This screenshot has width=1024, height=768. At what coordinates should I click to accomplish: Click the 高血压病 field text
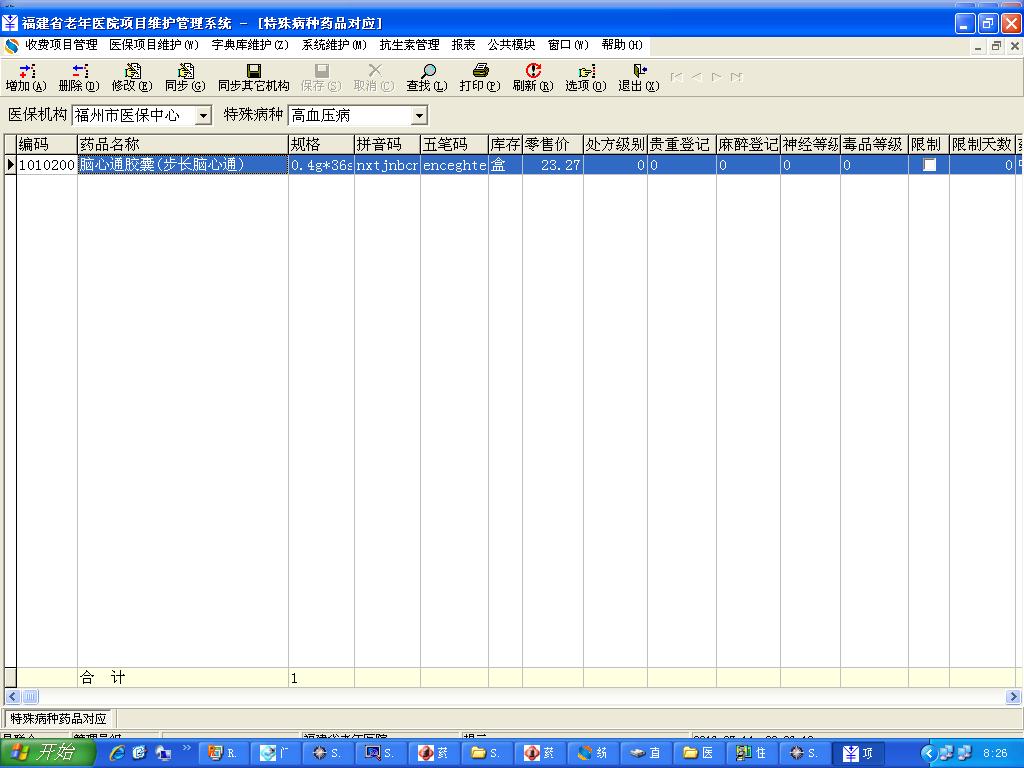tap(321, 116)
